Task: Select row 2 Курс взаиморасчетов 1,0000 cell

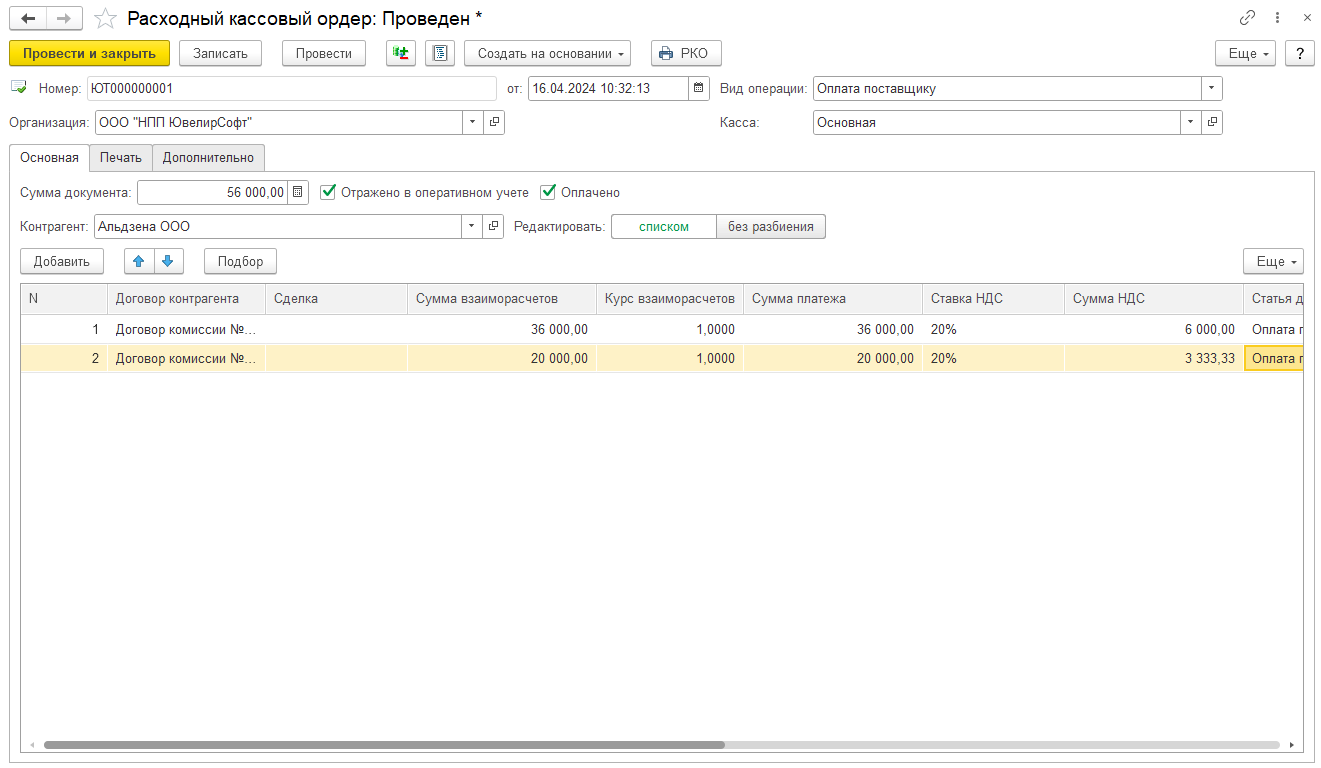Action: [670, 358]
